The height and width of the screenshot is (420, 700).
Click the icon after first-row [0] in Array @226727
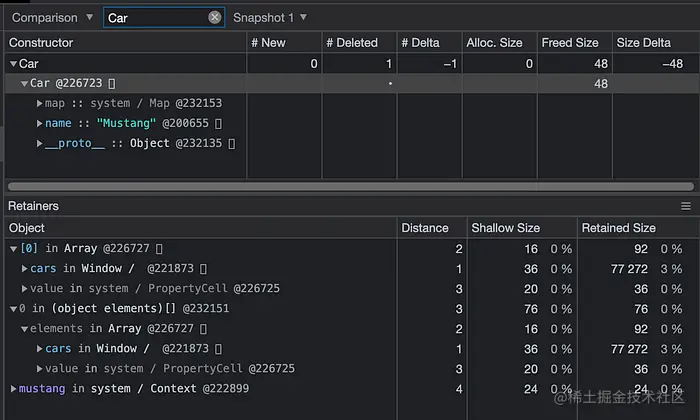159,248
